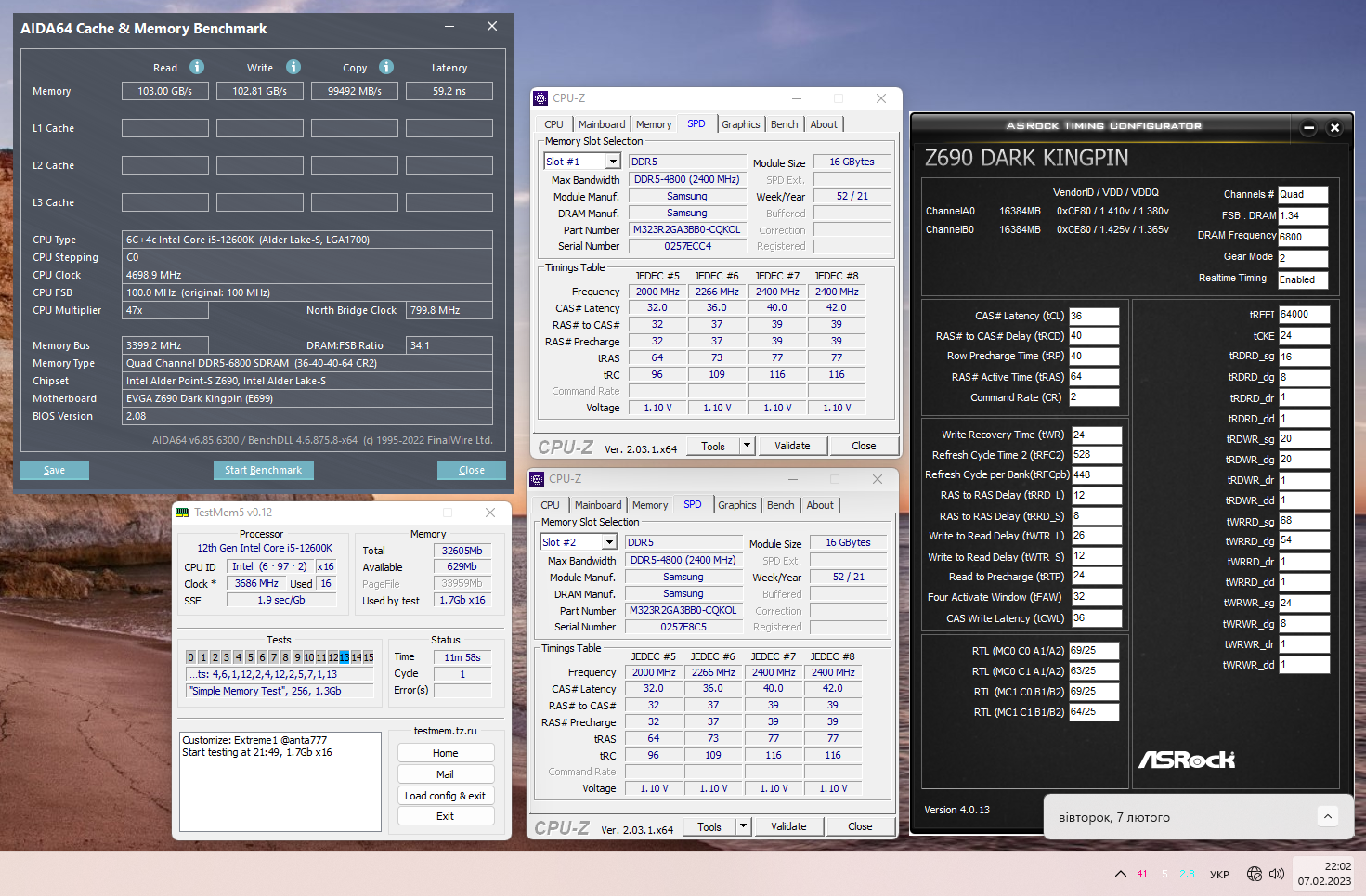
Task: Show hidden tray icons chevron in taskbar
Action: click(x=1121, y=874)
